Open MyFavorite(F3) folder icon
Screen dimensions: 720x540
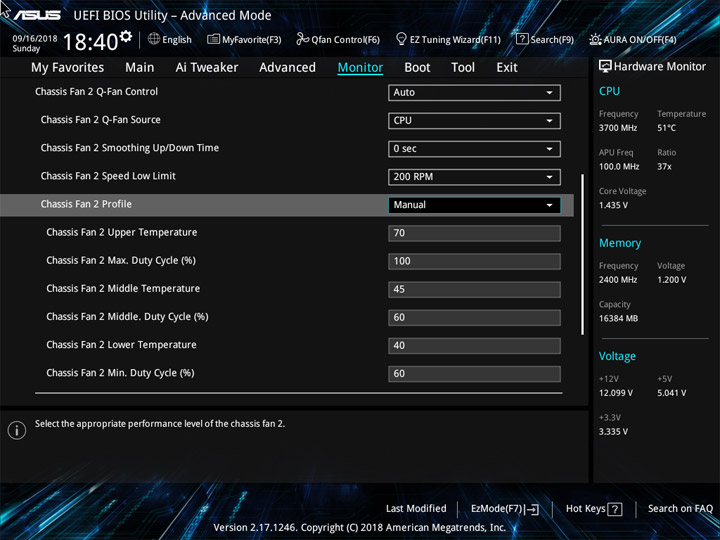[x=213, y=39]
